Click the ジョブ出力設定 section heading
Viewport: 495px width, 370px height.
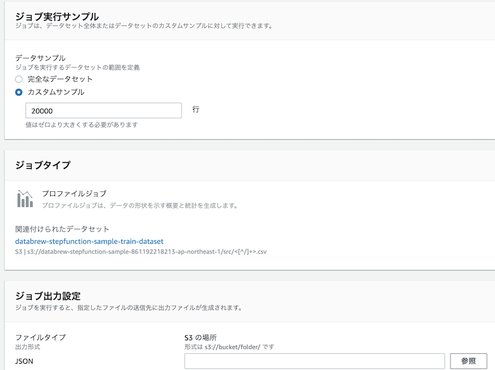point(48,296)
